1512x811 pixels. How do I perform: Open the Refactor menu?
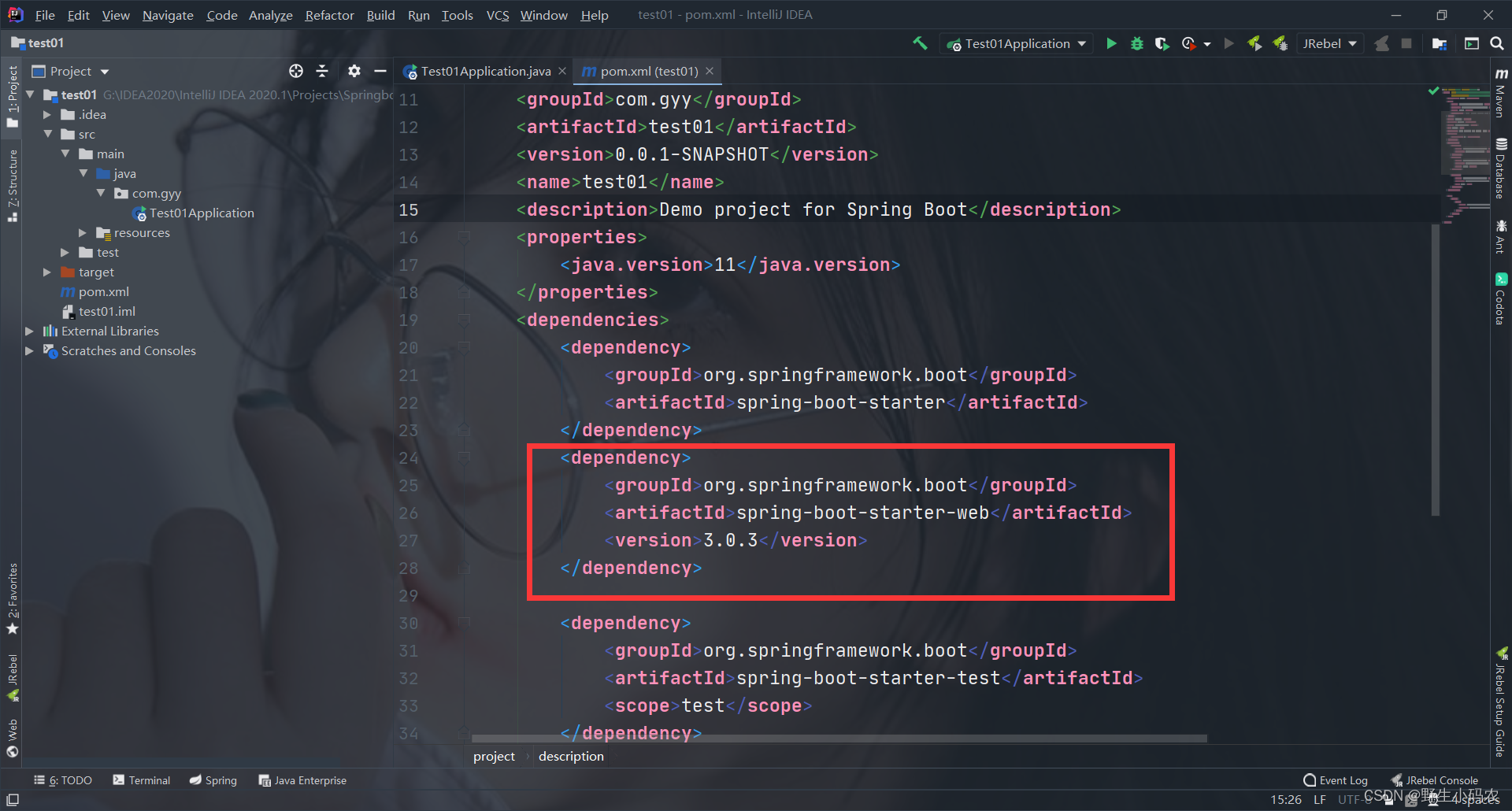point(329,15)
